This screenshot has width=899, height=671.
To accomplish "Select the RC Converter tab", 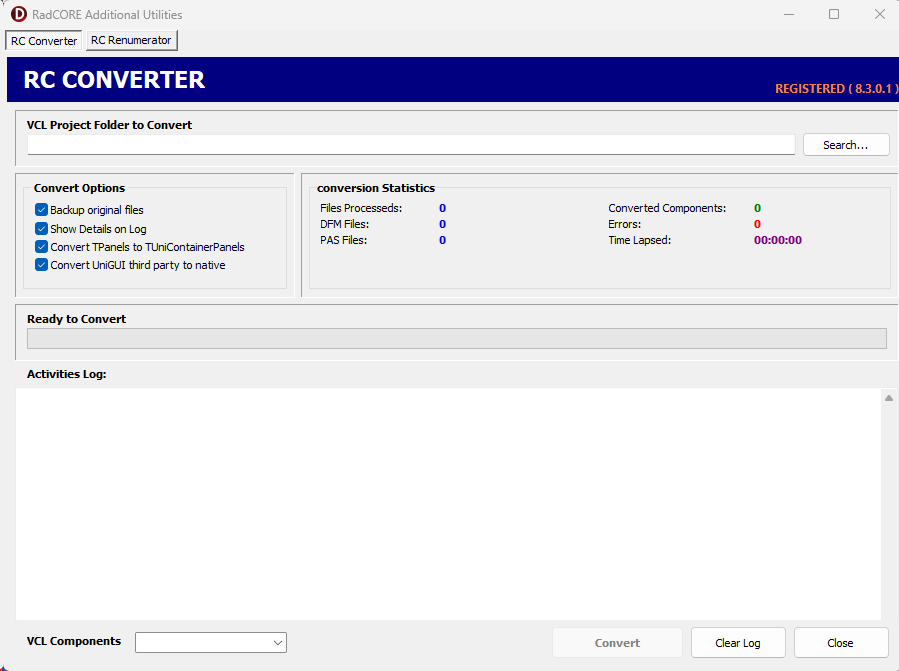I will pyautogui.click(x=44, y=41).
